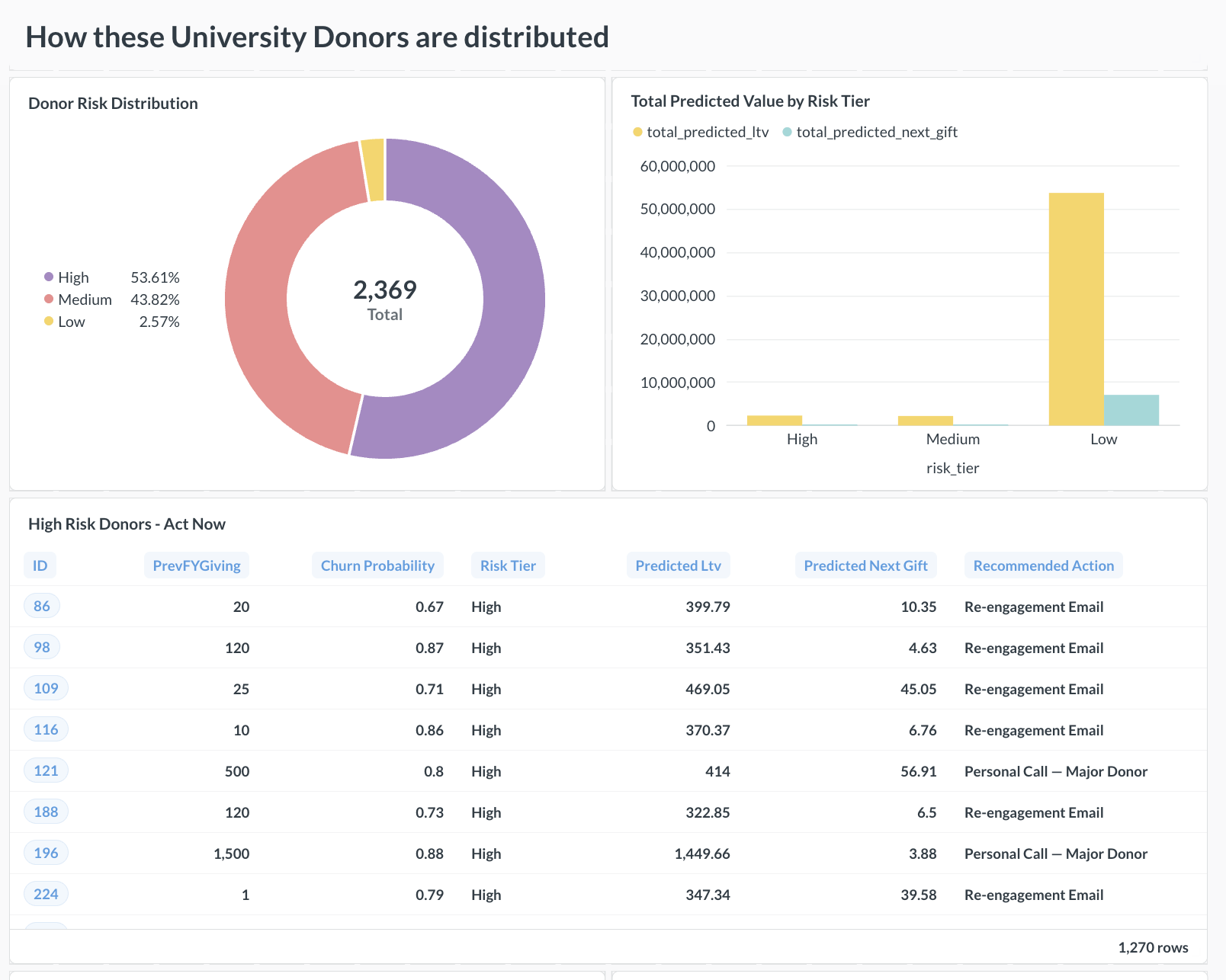This screenshot has width=1226, height=980.
Task: Toggle the total_predicted_next_gift legend series
Action: (x=870, y=132)
